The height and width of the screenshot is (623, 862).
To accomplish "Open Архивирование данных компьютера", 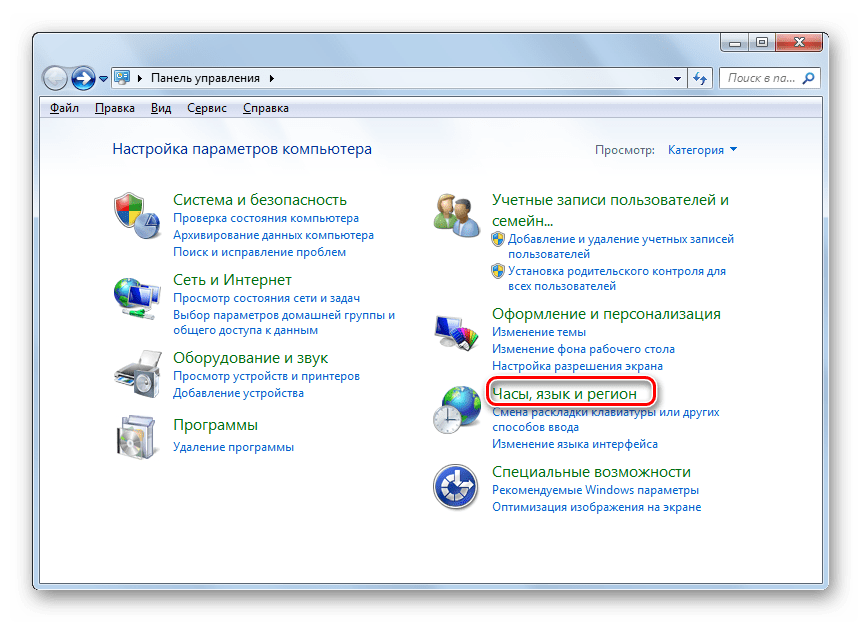I will tap(273, 235).
